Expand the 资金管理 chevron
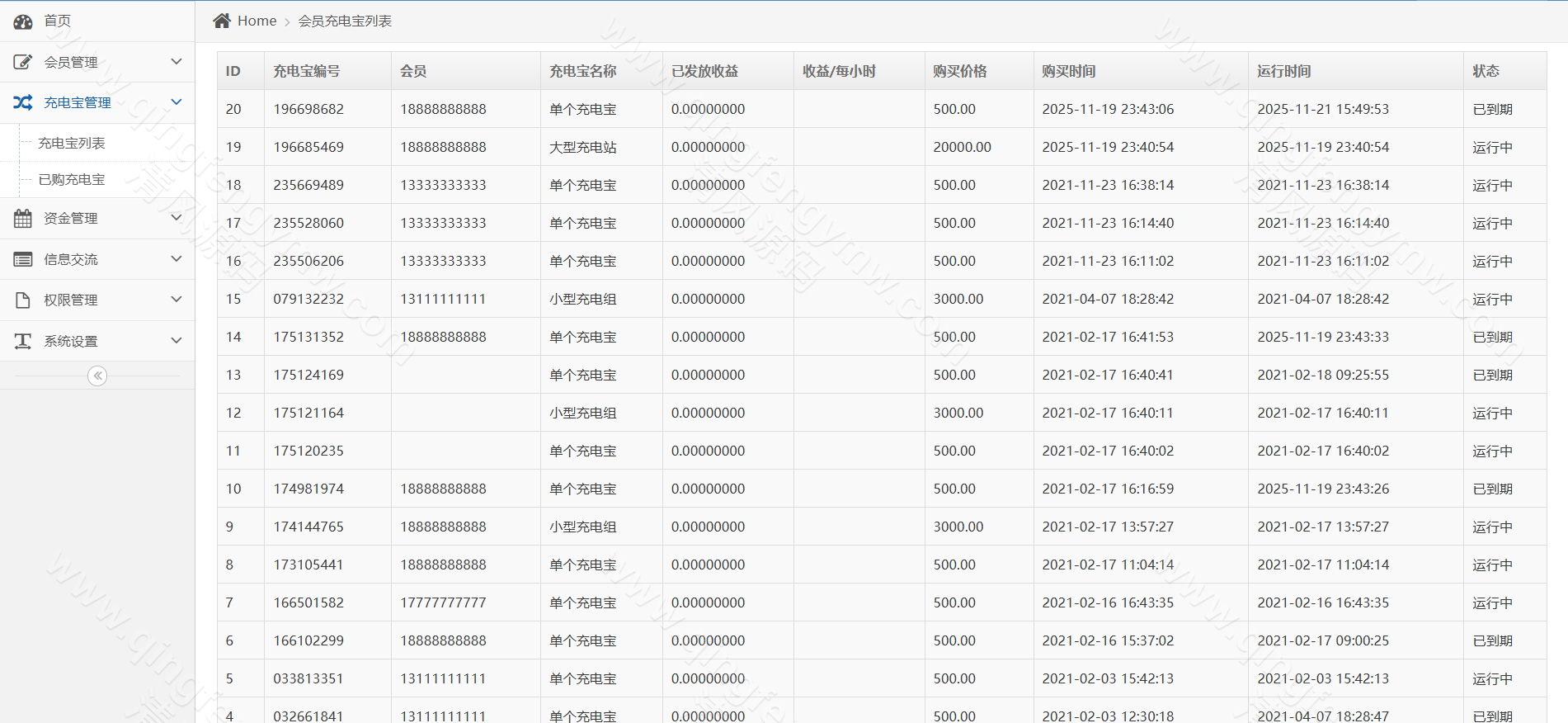The width and height of the screenshot is (1568, 723). [176, 218]
